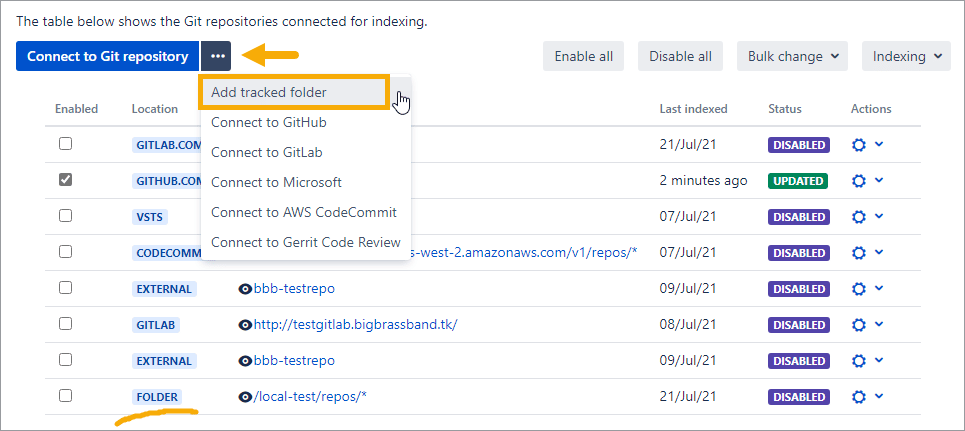Viewport: 965px width, 431px height.
Task: Click the eye icon beside /local-test/repos/*
Action: [x=245, y=397]
